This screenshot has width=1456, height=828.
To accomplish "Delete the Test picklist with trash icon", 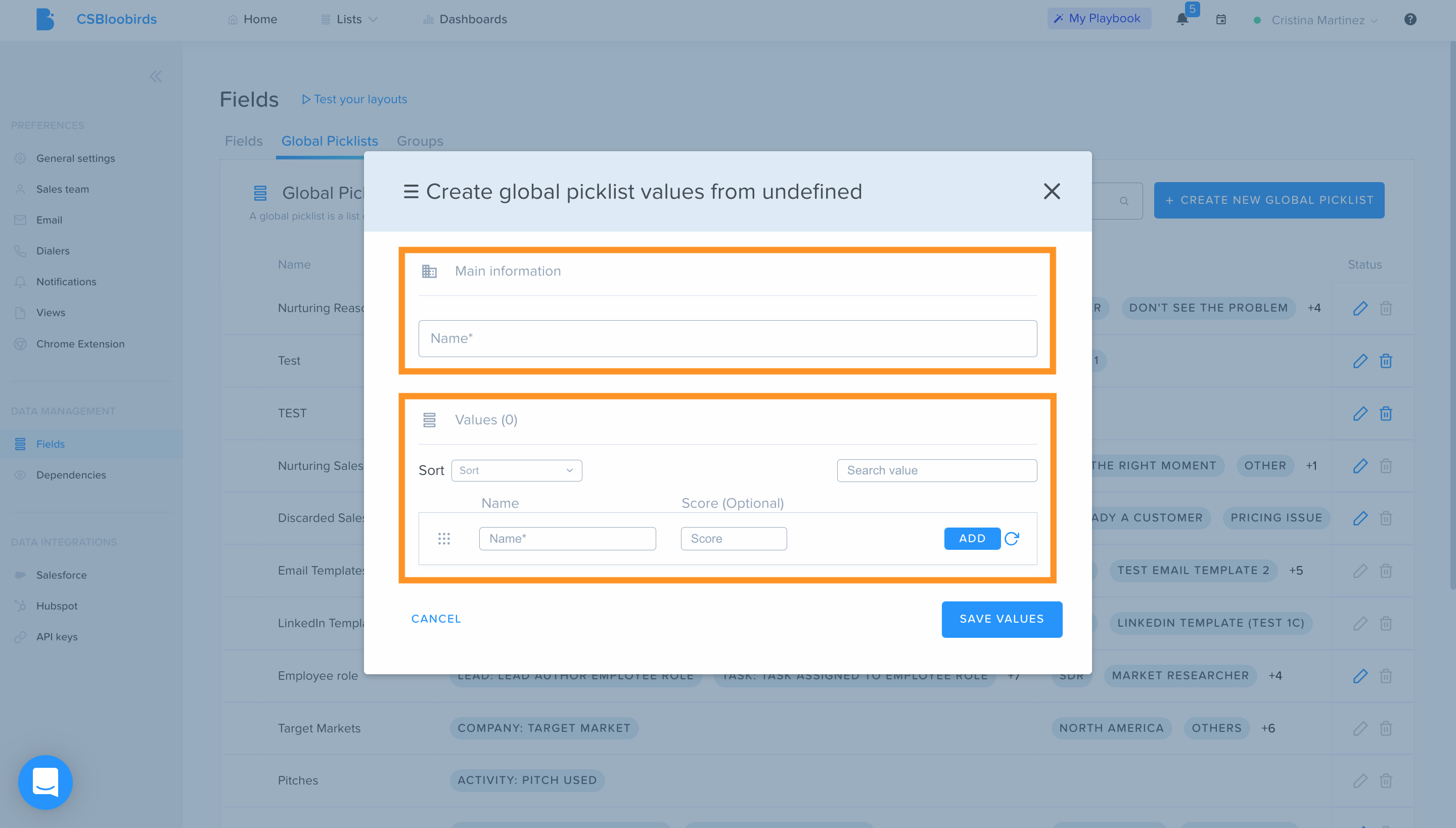I will coord(1386,361).
